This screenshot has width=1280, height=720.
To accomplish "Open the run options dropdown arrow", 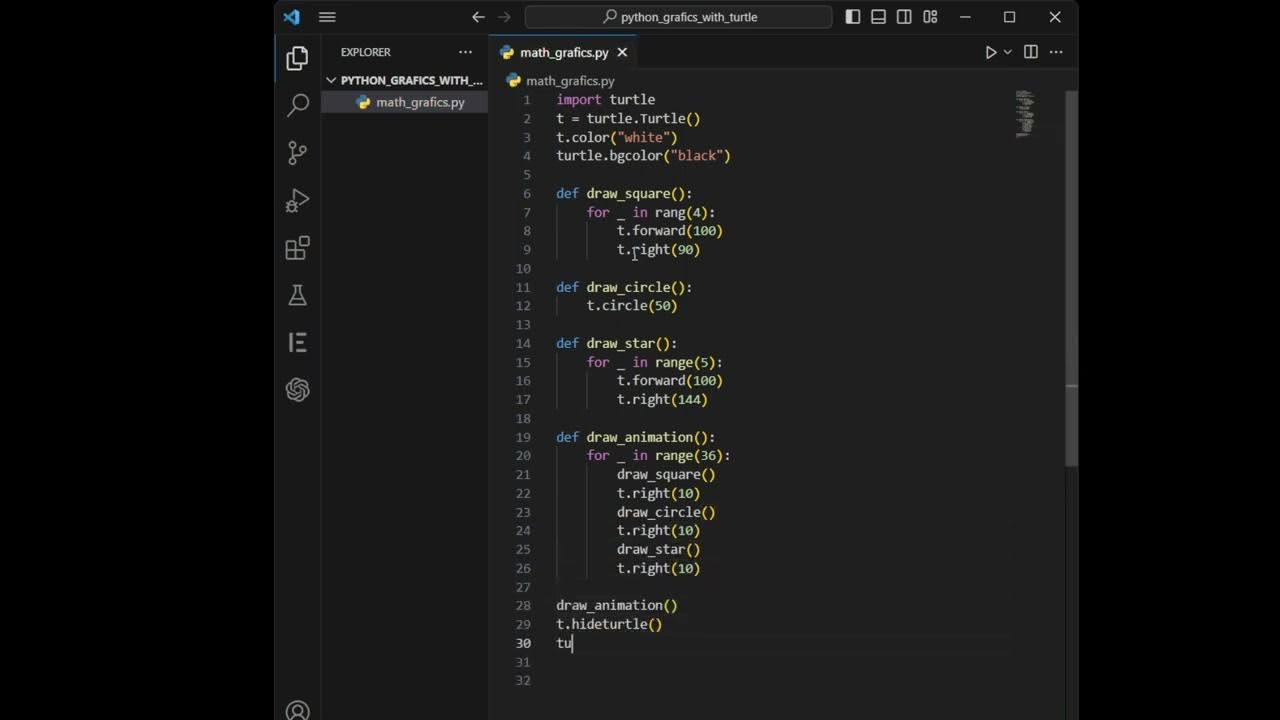I will [1007, 52].
